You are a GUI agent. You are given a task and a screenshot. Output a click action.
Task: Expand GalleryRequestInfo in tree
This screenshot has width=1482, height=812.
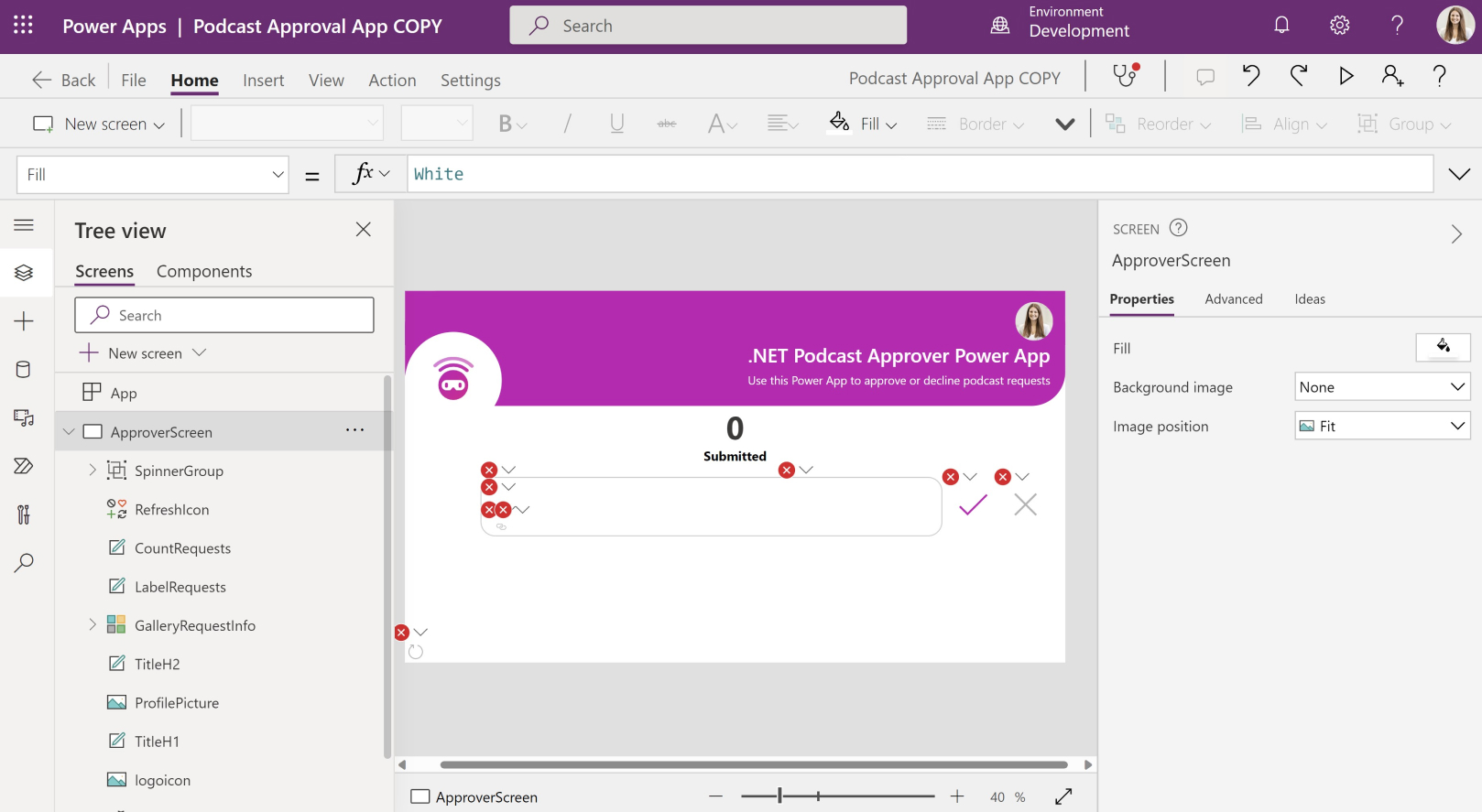pyautogui.click(x=92, y=625)
